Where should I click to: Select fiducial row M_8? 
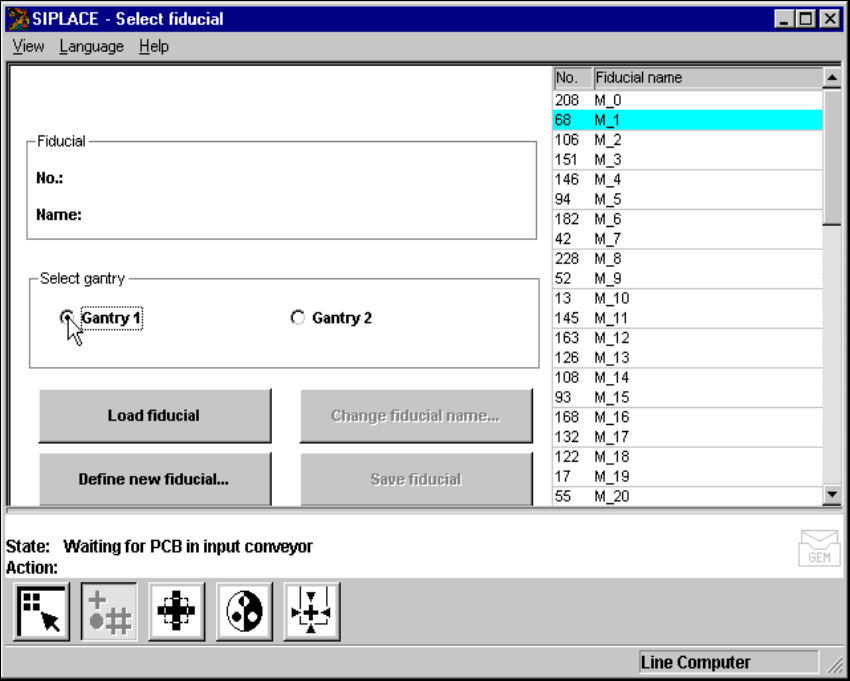click(687, 259)
